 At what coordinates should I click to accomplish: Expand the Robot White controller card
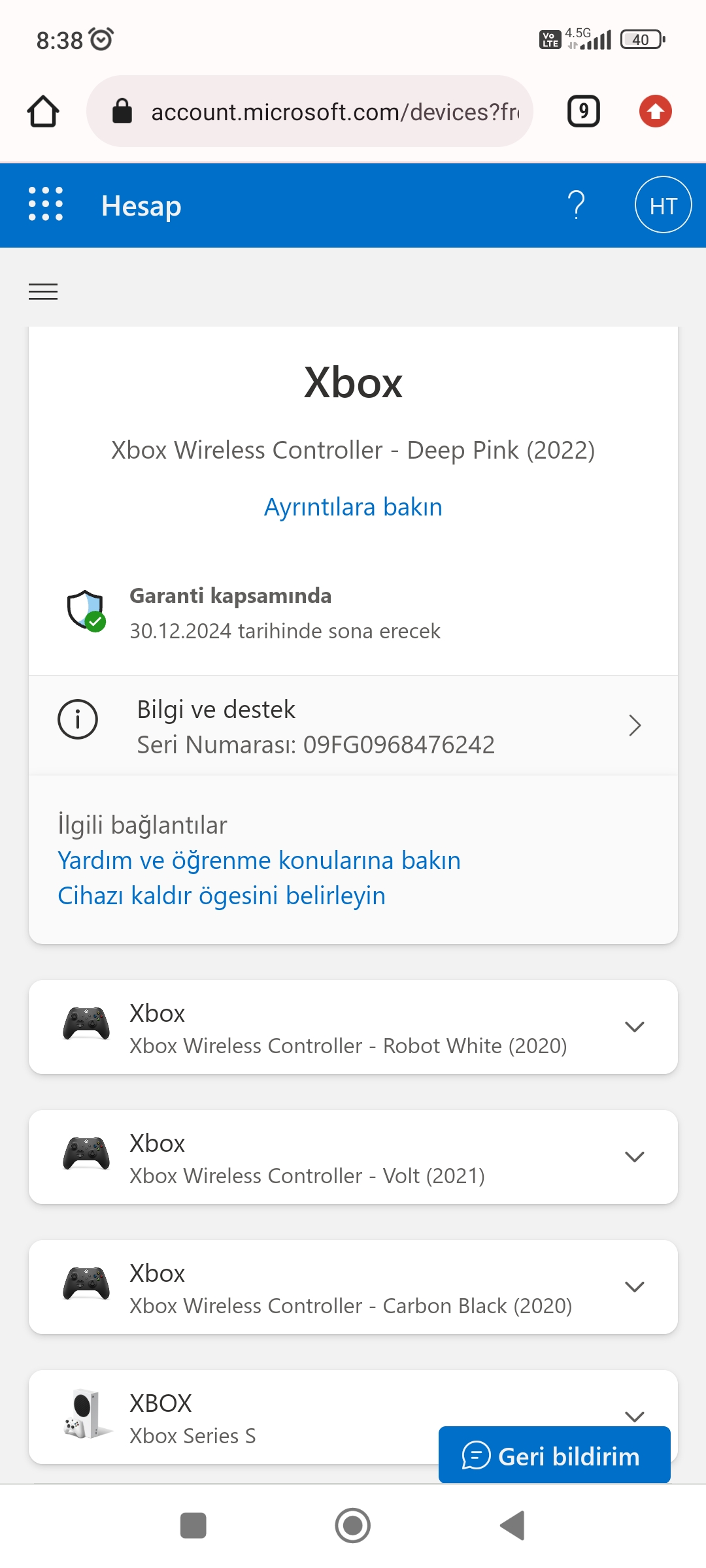(353, 1027)
